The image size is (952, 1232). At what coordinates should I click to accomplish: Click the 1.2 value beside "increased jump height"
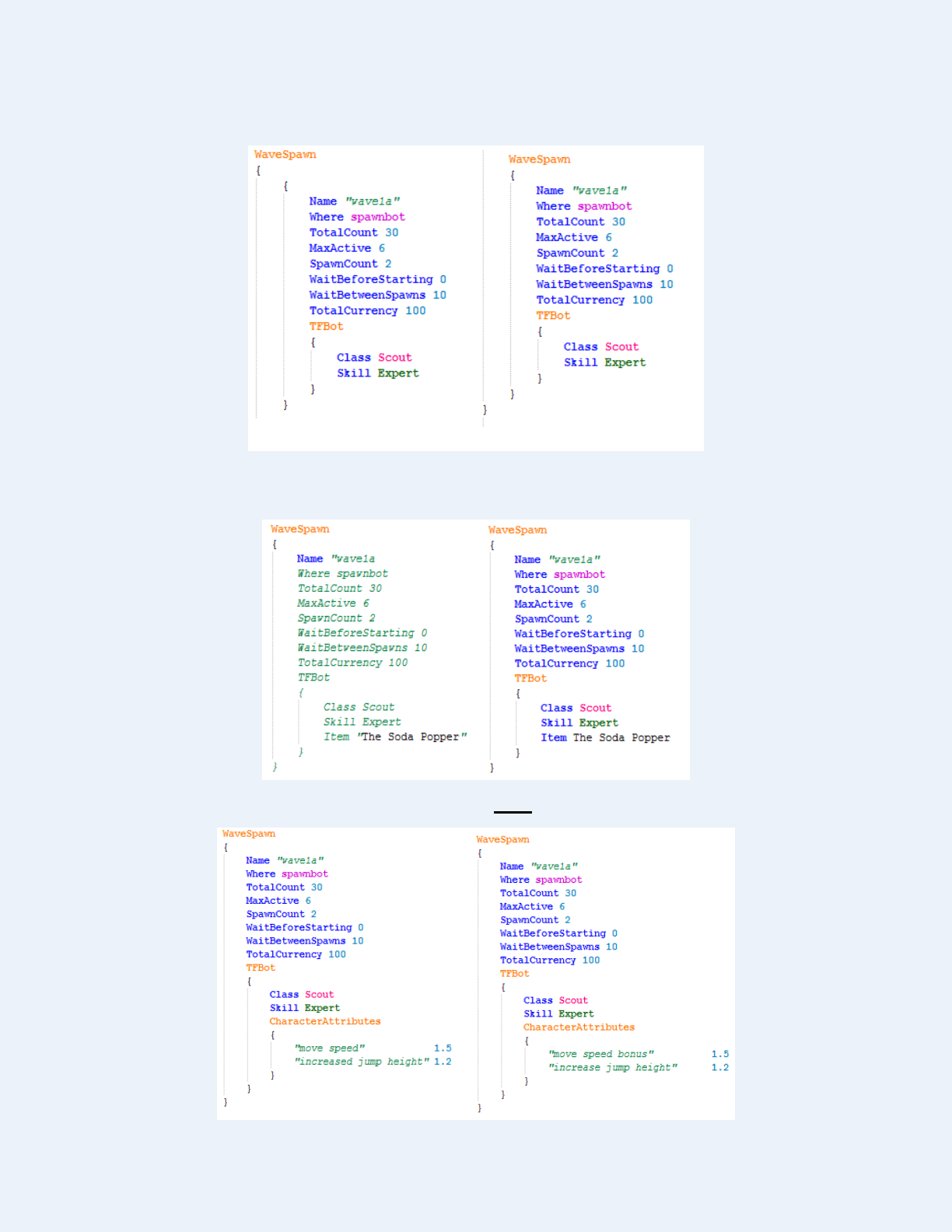pyautogui.click(x=443, y=1062)
